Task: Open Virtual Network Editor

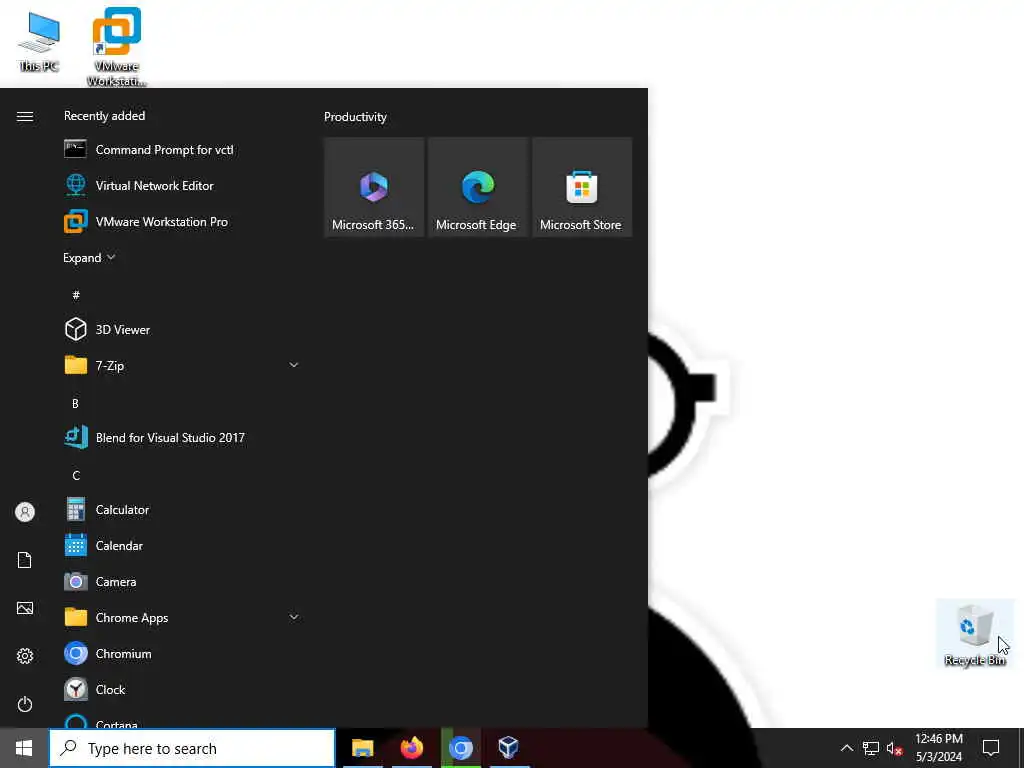Action: point(182,185)
